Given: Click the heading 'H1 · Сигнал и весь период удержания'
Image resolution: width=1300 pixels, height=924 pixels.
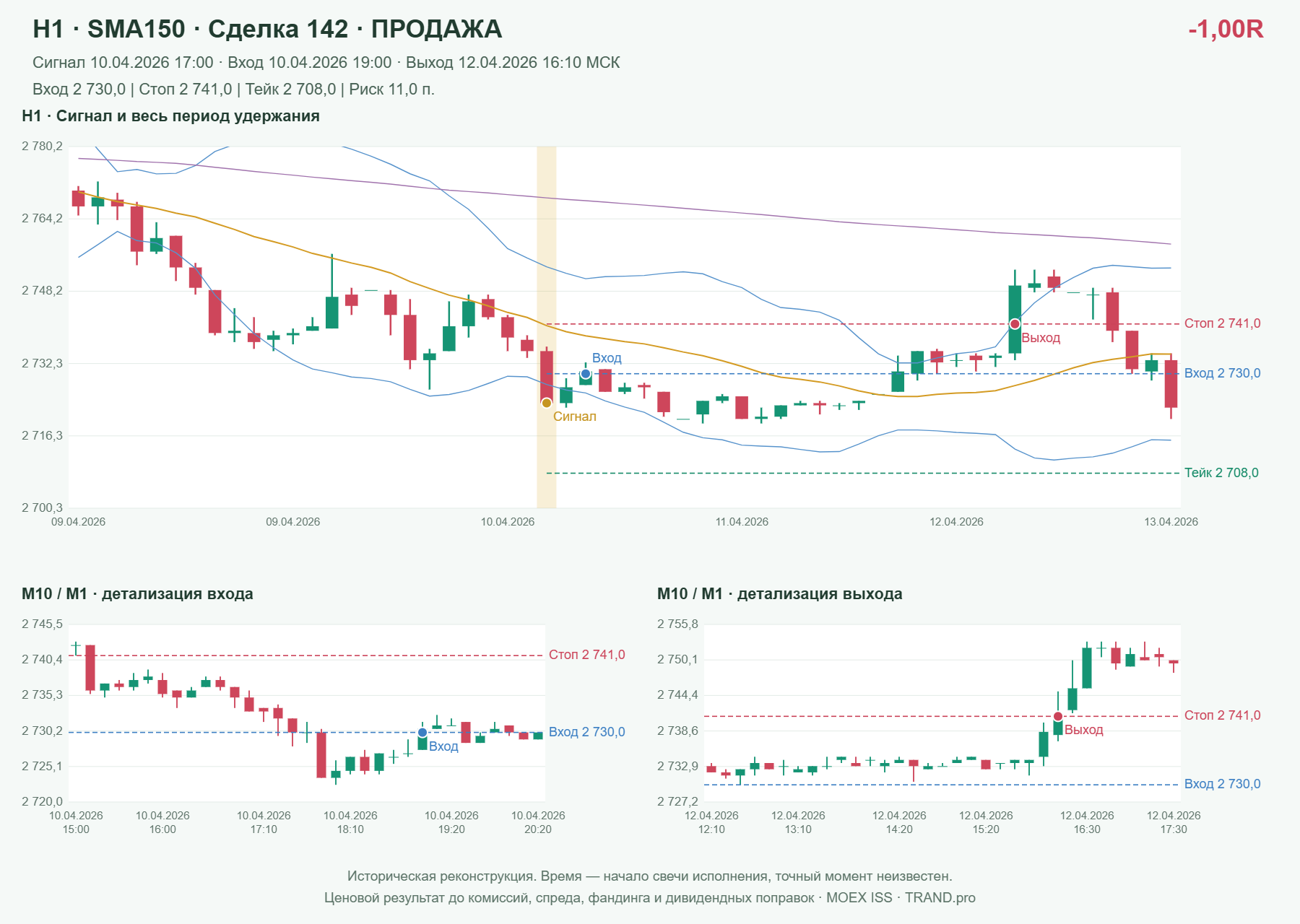Looking at the screenshot, I should 170,116.
